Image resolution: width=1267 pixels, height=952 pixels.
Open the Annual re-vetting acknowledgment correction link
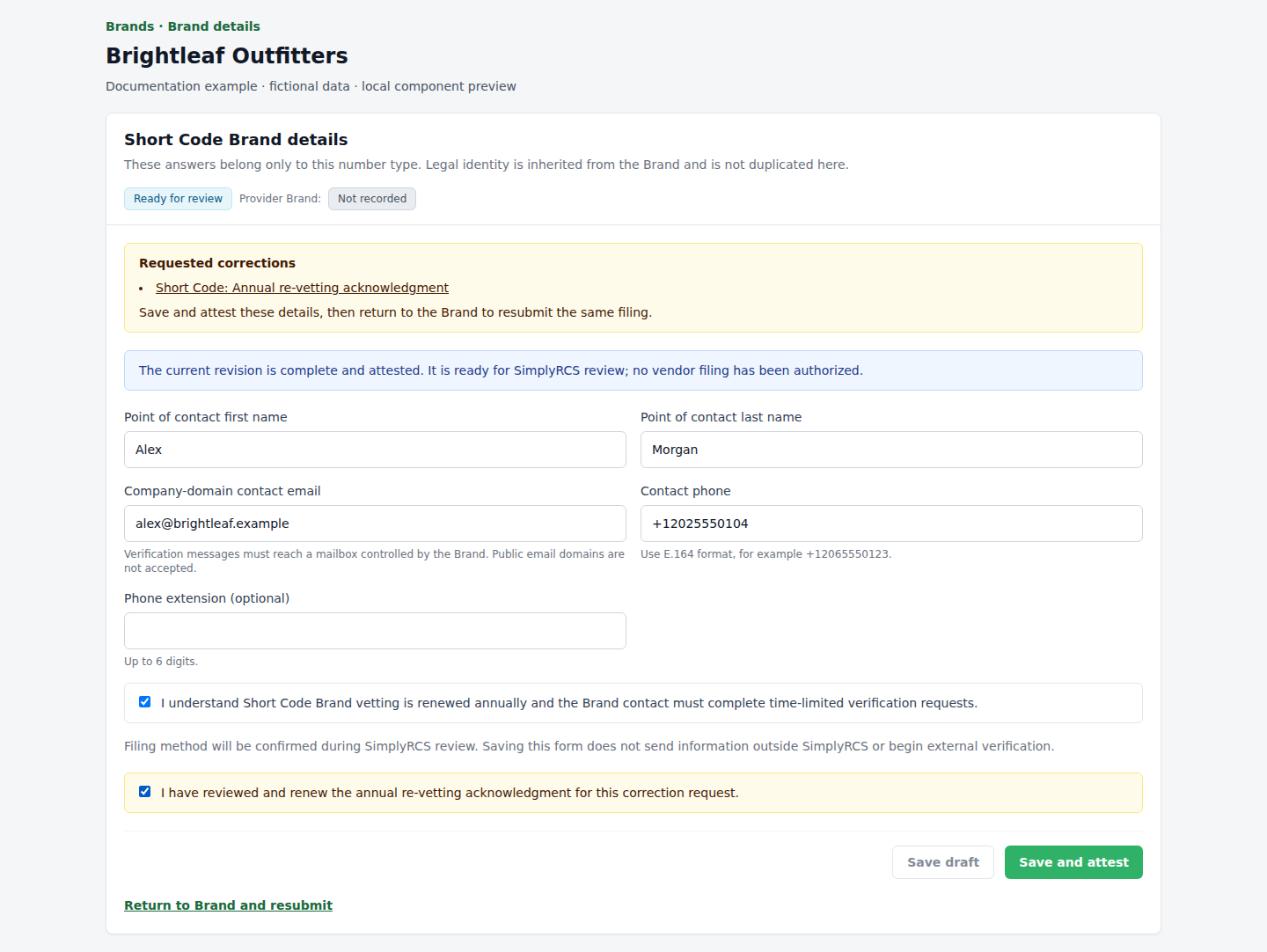pos(302,288)
